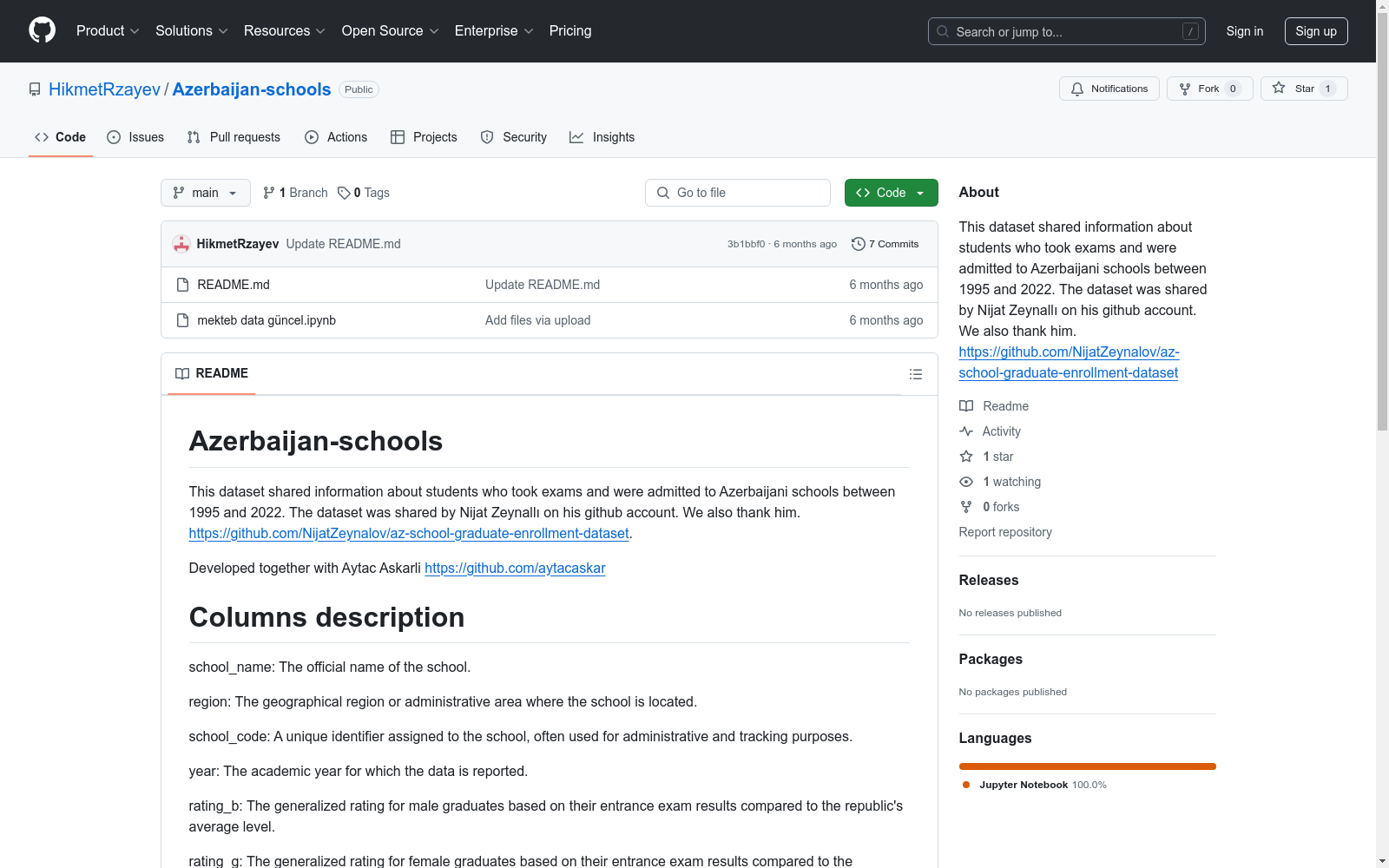1389x868 pixels.
Task: View the 1 Branch list
Action: click(x=295, y=193)
